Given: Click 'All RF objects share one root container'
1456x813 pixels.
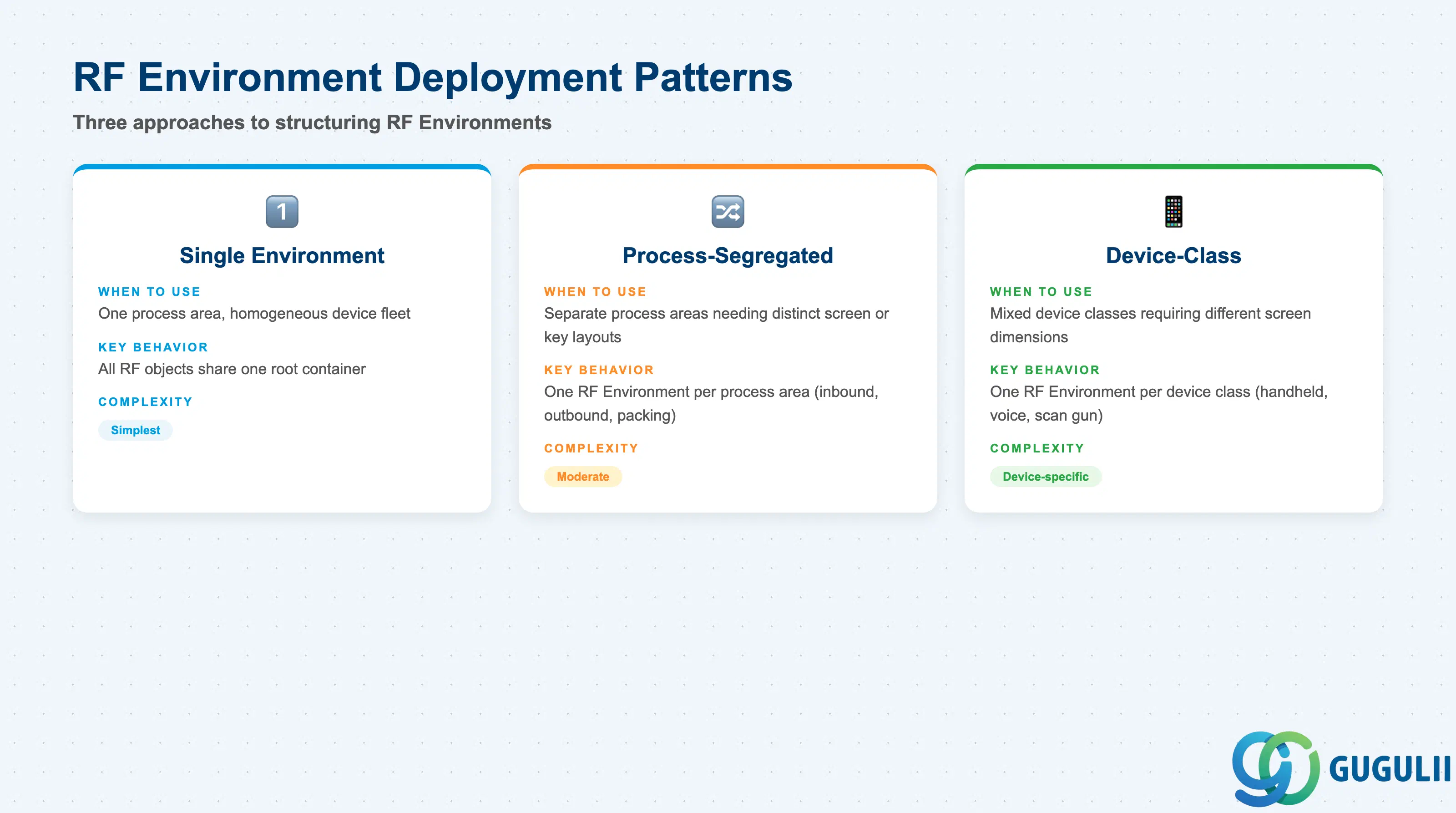Looking at the screenshot, I should coord(232,369).
